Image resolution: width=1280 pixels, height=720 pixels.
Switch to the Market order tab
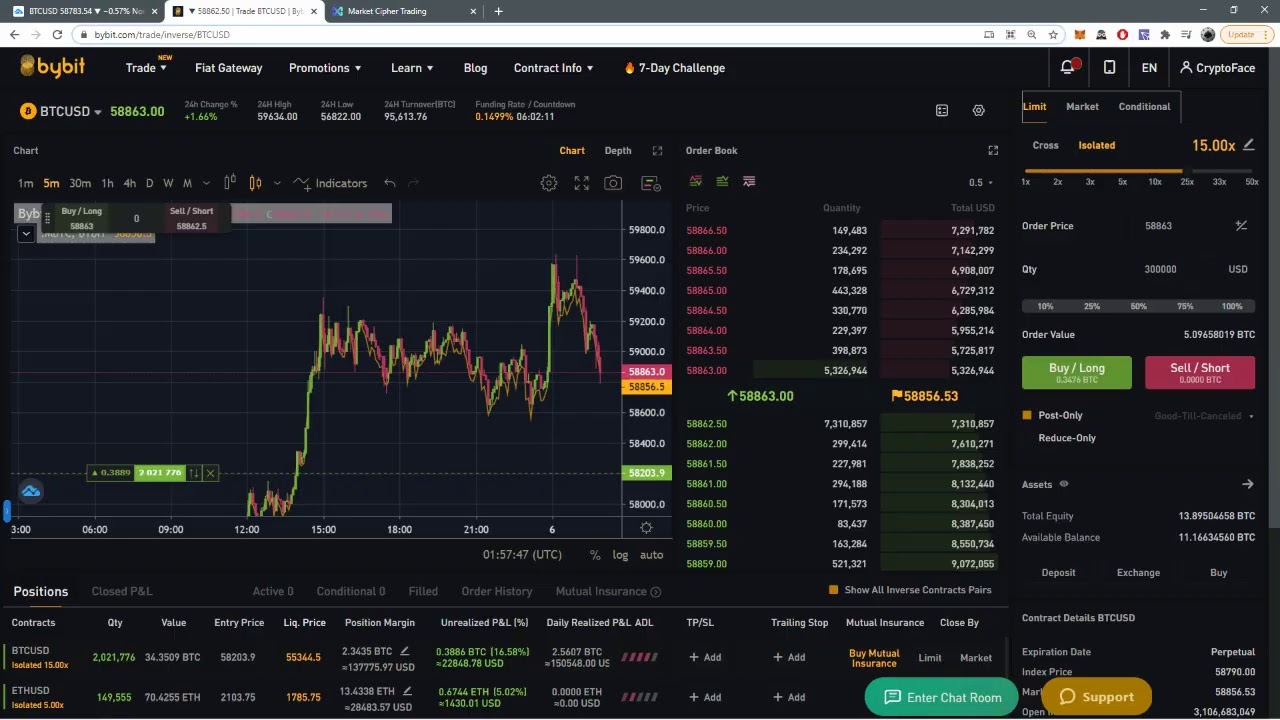click(x=1082, y=106)
